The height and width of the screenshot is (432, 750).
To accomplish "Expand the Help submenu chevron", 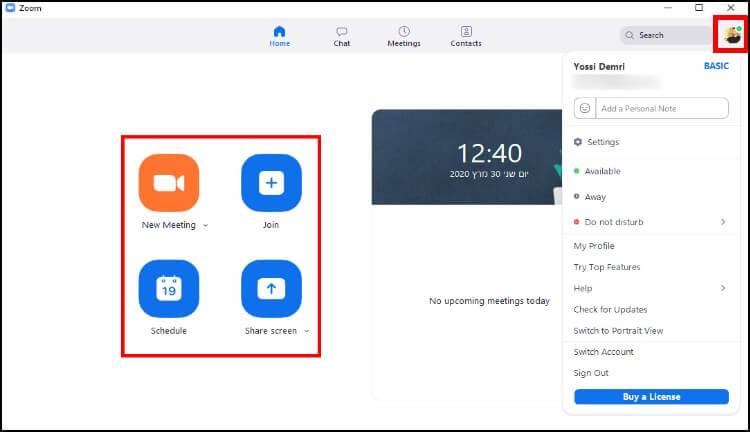I will pyautogui.click(x=723, y=288).
